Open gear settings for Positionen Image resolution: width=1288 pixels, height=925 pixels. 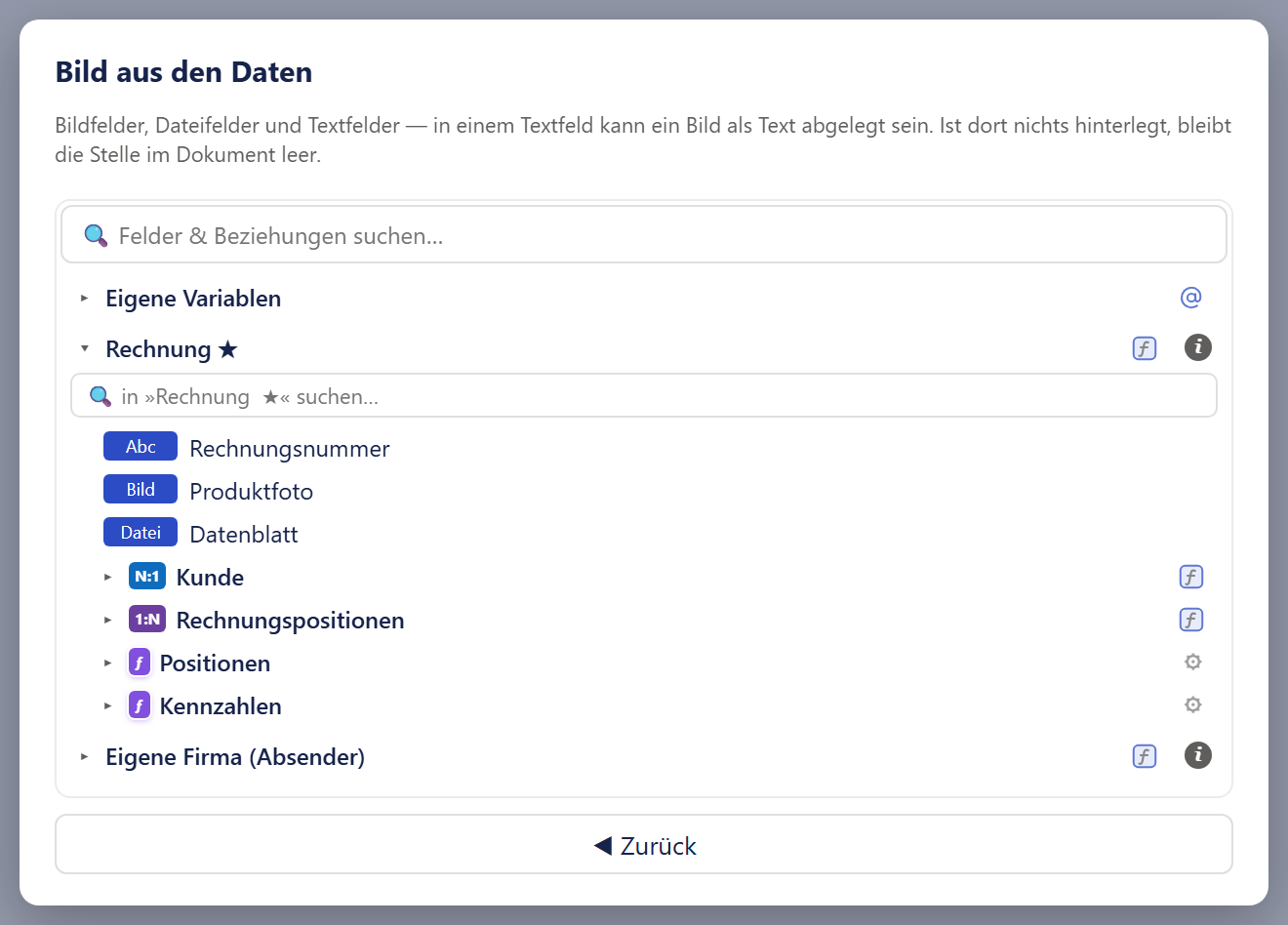pos(1192,663)
